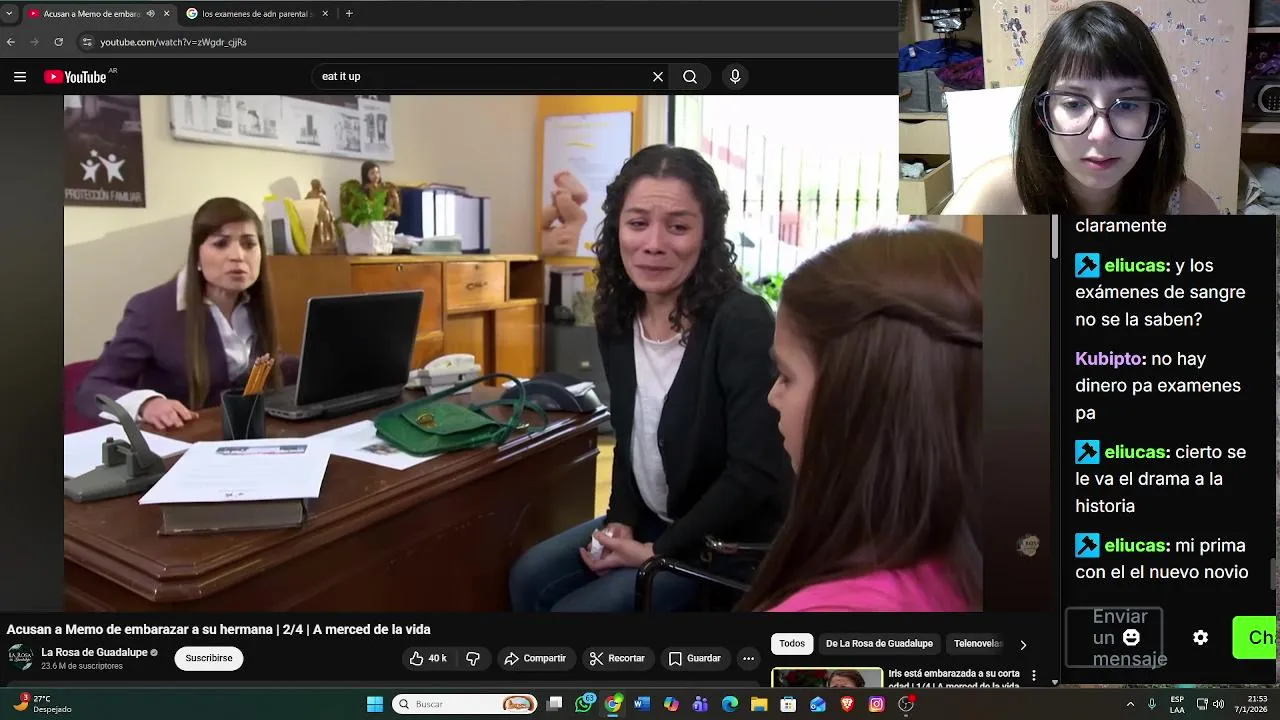Open the site information icon beside the URL
Screen dimensions: 1280x720
click(x=87, y=42)
